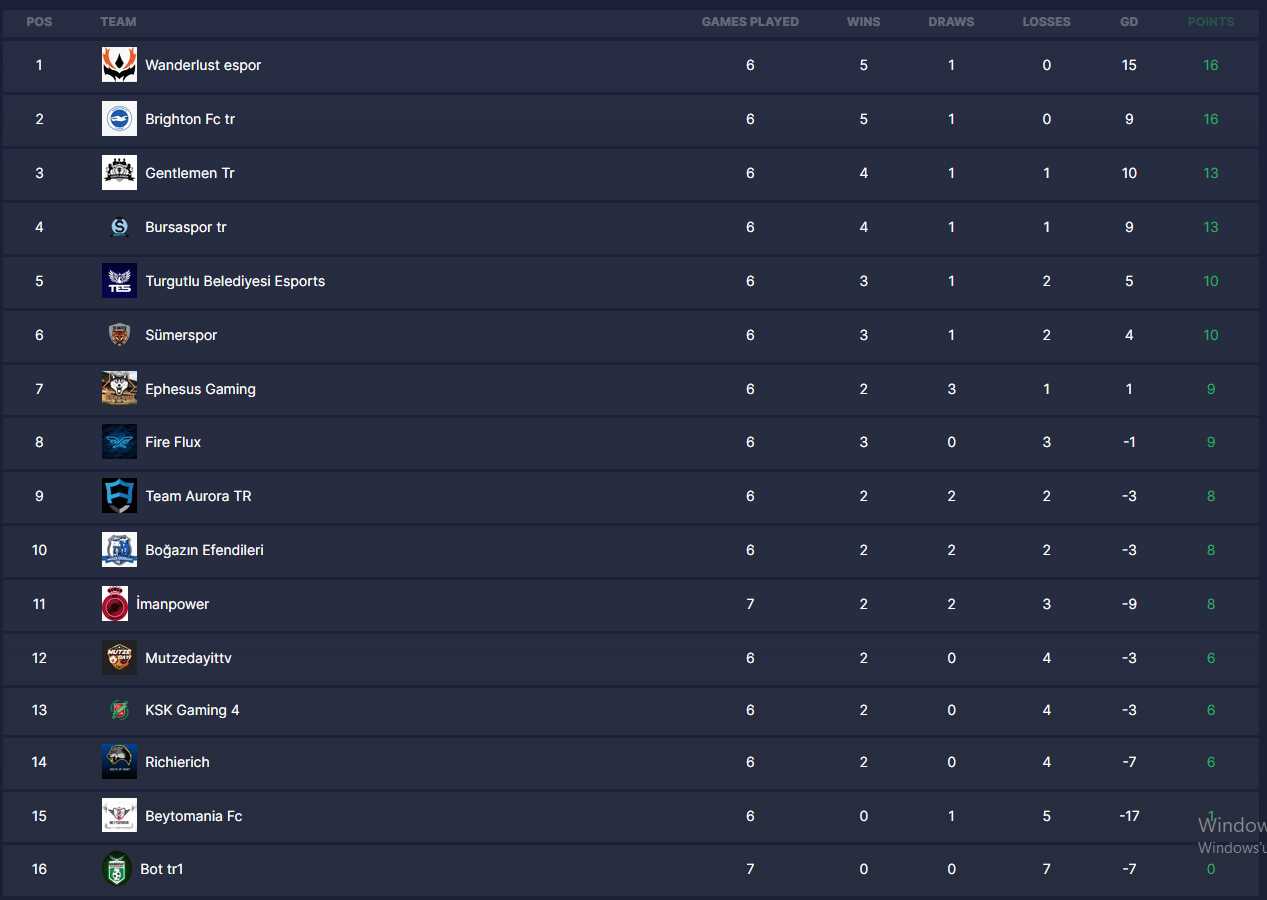Click the GD column header
This screenshot has width=1267, height=900.
1129,22
